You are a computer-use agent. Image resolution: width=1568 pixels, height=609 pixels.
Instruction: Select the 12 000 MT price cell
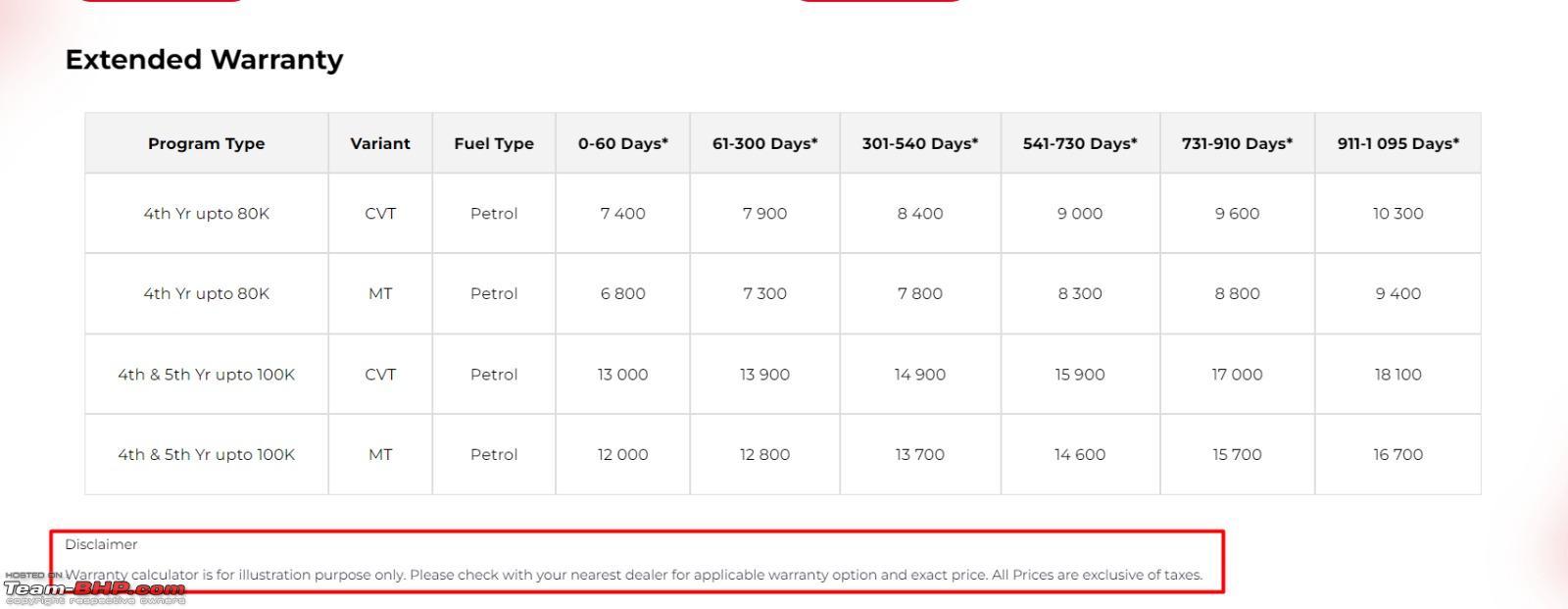coord(623,454)
